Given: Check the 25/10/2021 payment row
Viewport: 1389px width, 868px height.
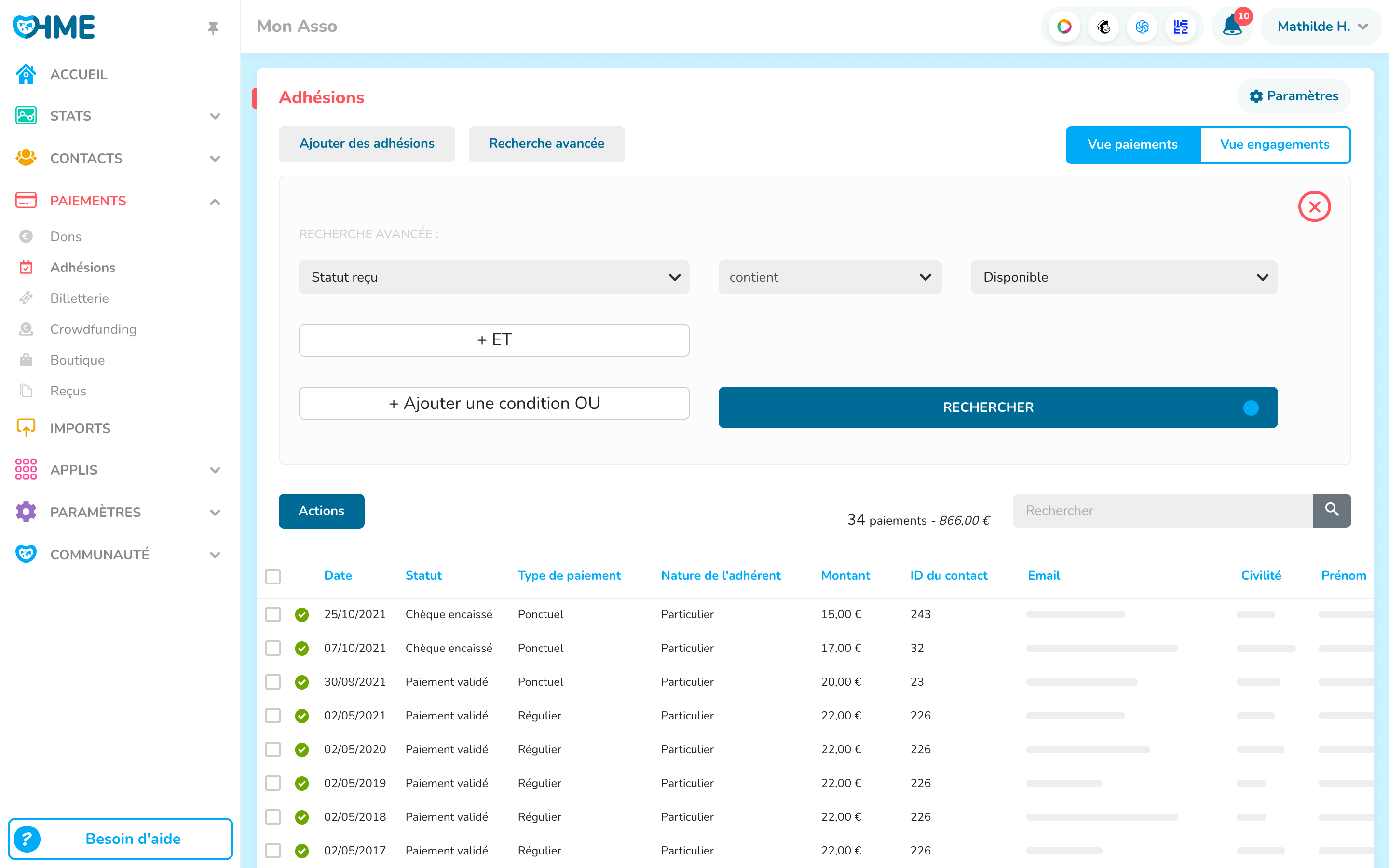Looking at the screenshot, I should point(273,614).
